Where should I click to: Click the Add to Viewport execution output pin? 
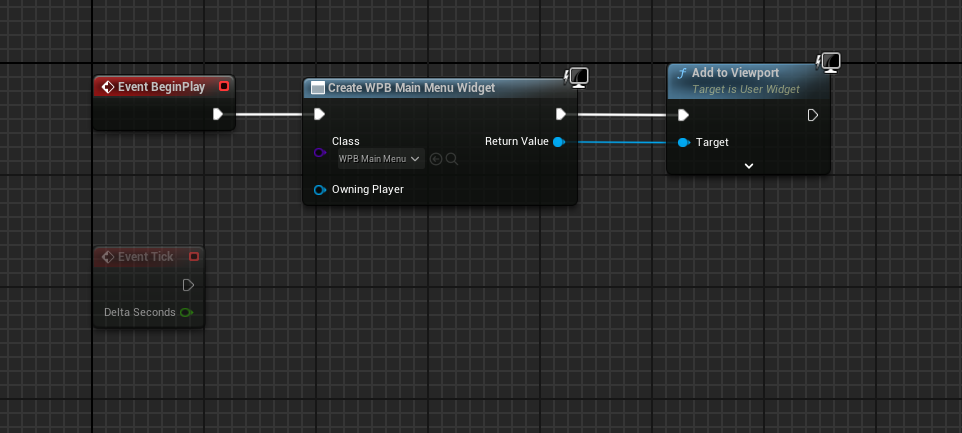(813, 115)
